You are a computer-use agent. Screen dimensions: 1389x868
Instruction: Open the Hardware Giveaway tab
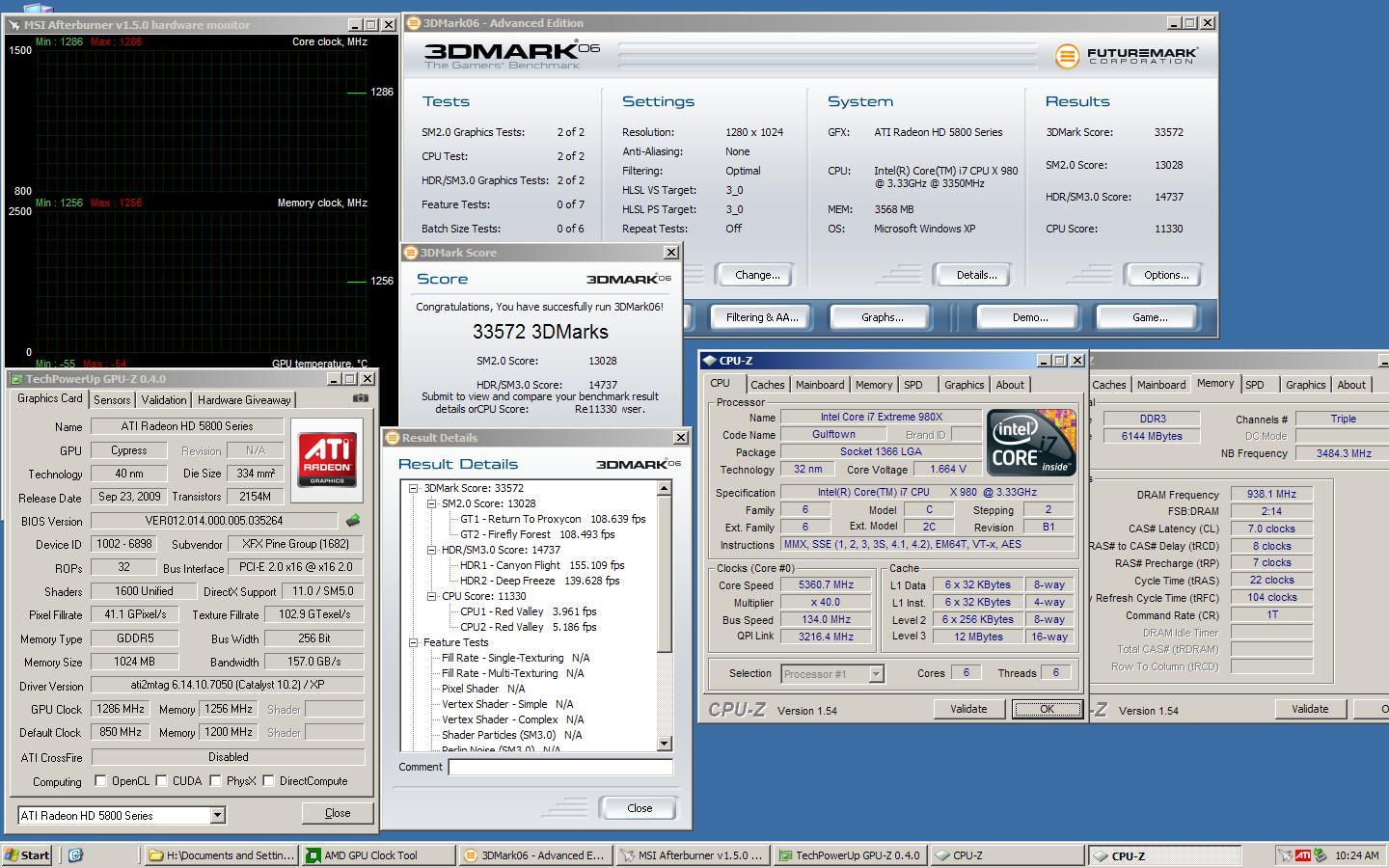tap(244, 400)
